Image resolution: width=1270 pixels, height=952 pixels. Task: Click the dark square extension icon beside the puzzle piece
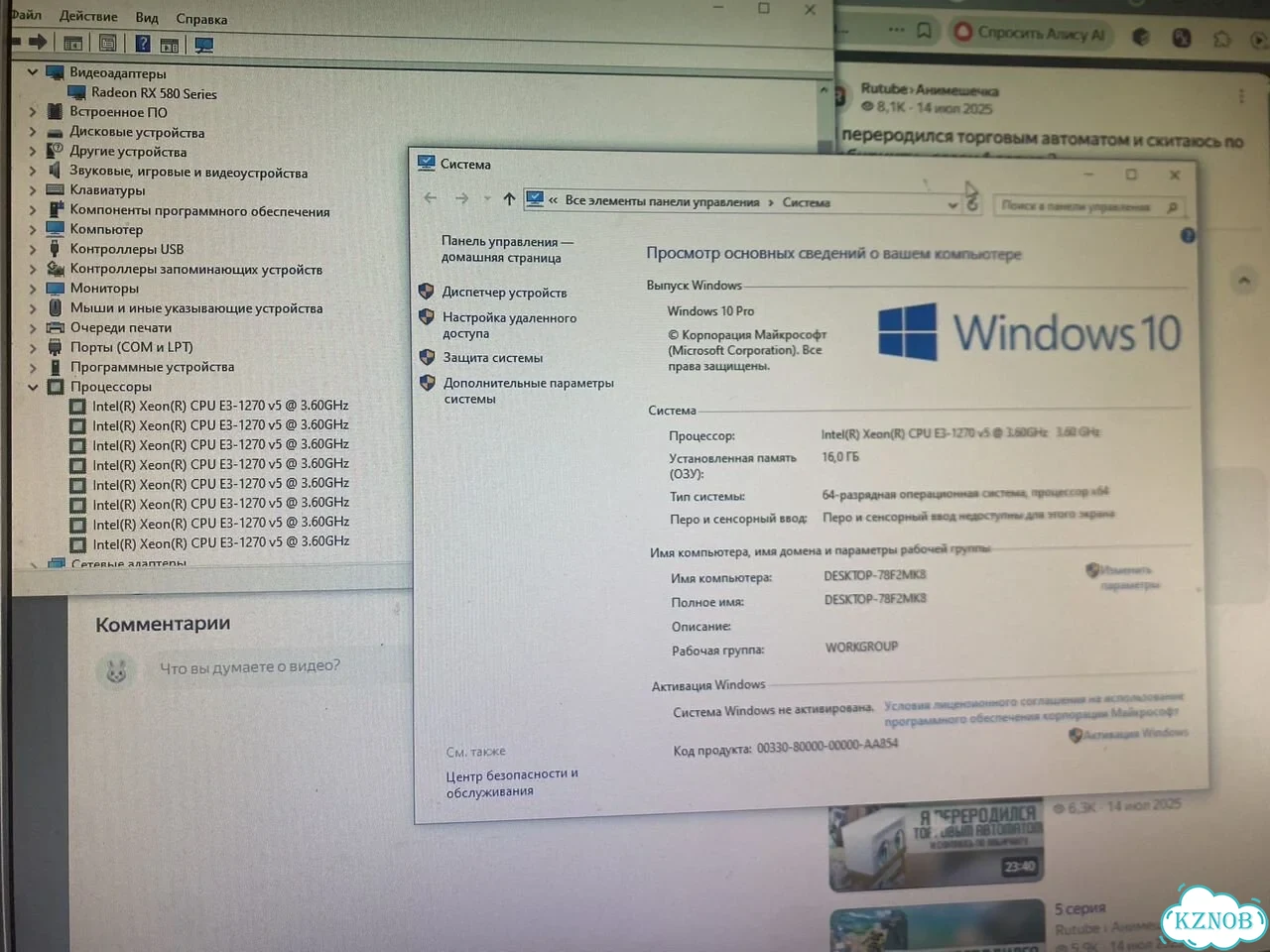1182,38
